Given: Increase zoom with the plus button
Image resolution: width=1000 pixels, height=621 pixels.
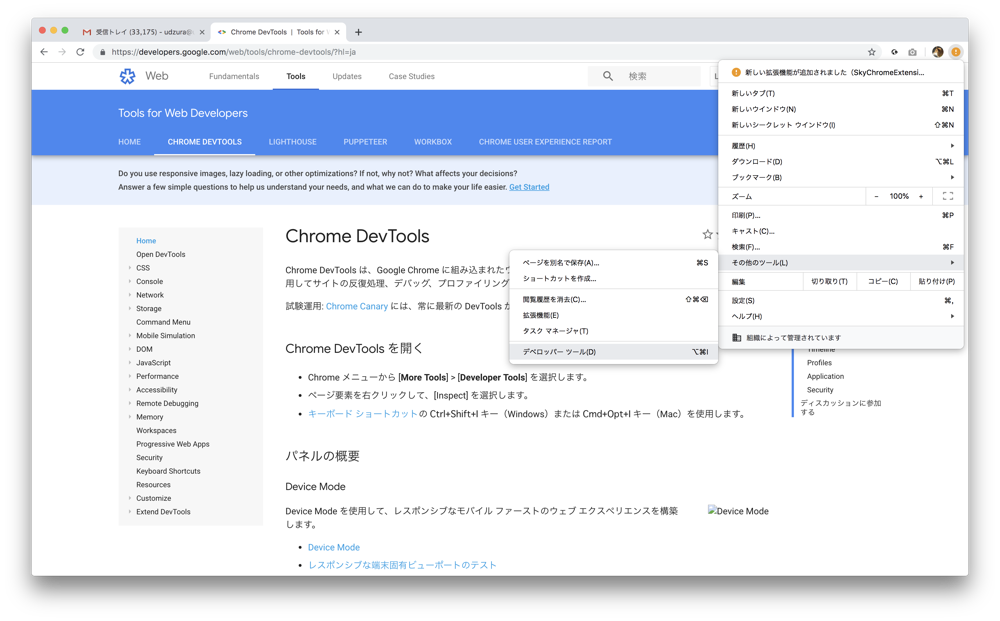Looking at the screenshot, I should 921,197.
